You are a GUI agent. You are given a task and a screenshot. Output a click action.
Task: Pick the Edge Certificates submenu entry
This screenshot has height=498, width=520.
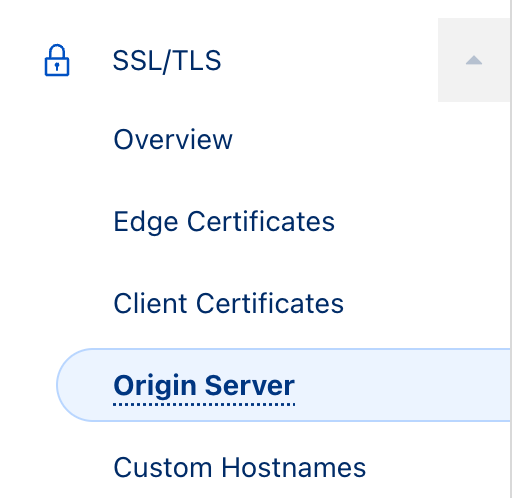coord(224,221)
